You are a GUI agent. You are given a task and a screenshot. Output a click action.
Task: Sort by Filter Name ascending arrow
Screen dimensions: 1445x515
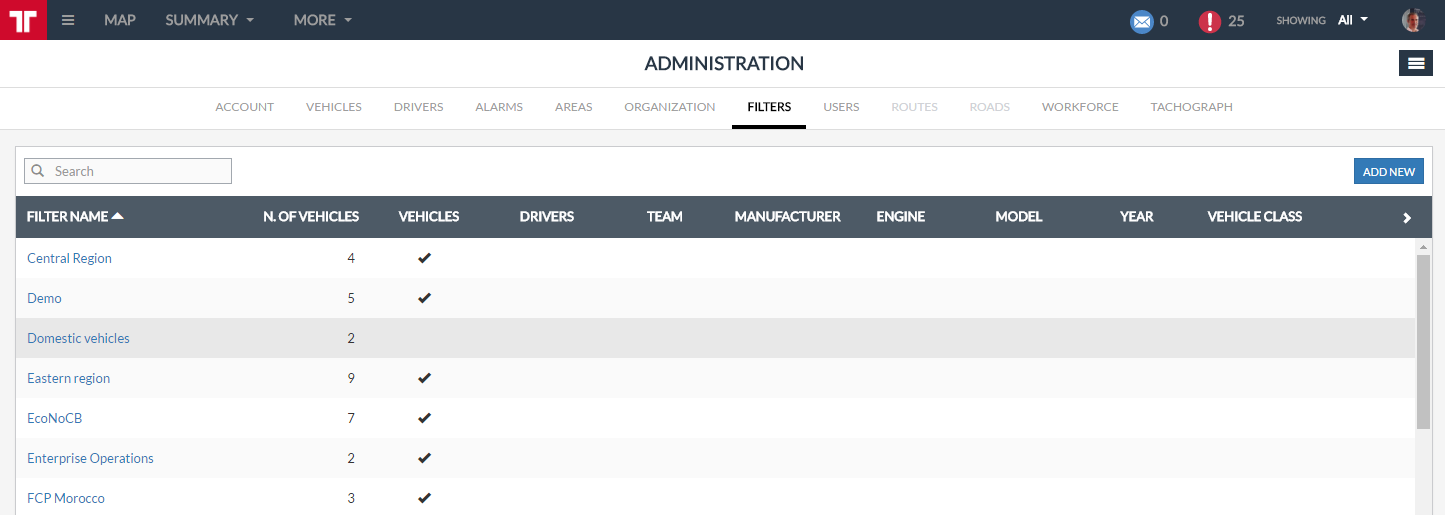[x=118, y=217]
